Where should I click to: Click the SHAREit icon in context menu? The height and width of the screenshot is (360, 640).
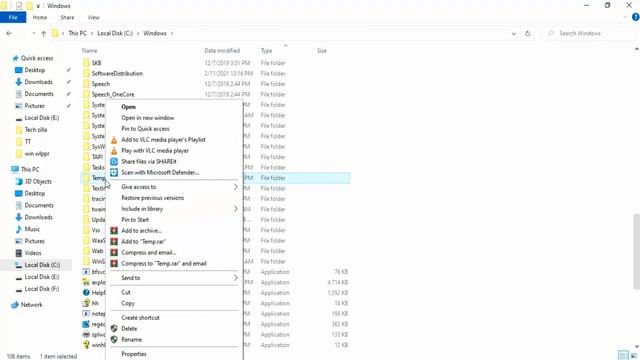pos(114,162)
